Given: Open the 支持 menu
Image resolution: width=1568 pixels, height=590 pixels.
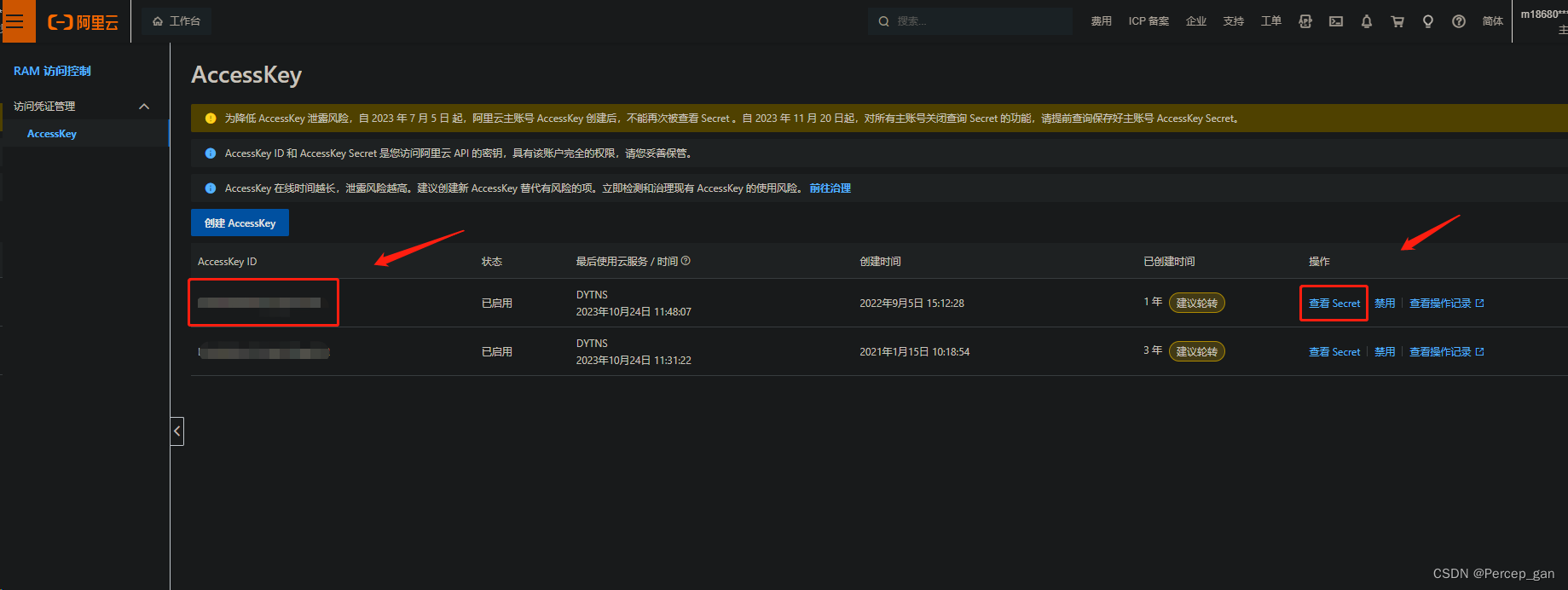Looking at the screenshot, I should (x=1234, y=21).
